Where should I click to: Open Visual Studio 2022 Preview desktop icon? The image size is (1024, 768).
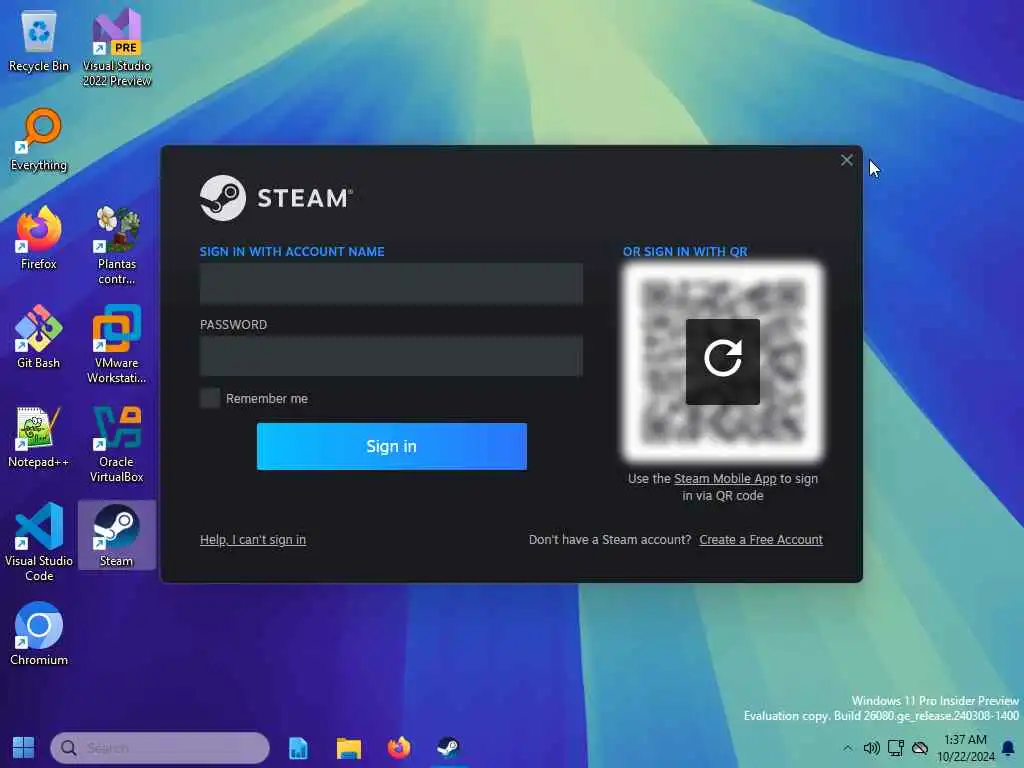pos(116,47)
